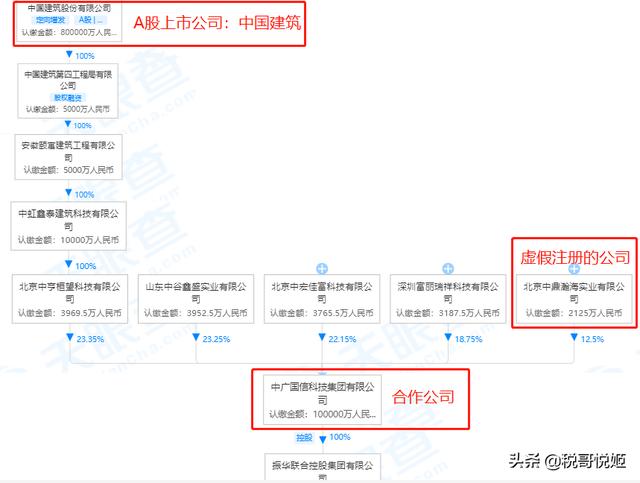The image size is (640, 483).
Task: Click the 22.15% shareholding label
Action: click(342, 339)
